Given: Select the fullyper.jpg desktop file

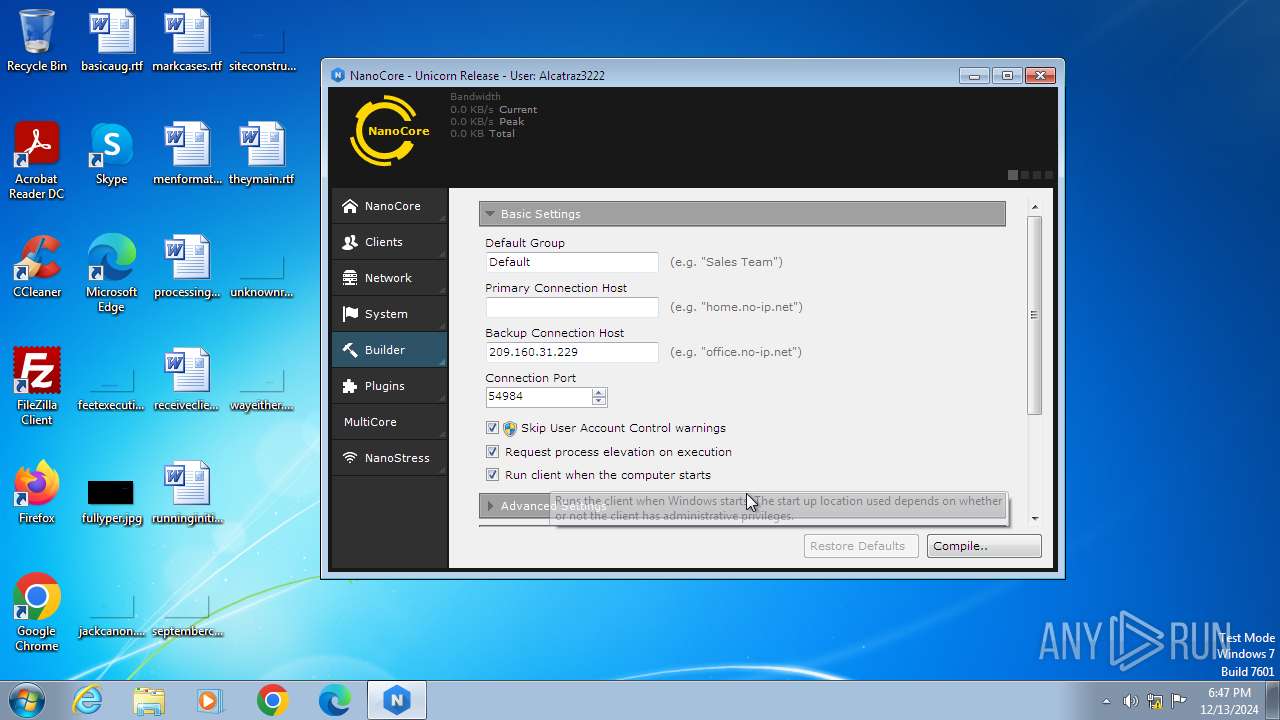Looking at the screenshot, I should coord(112,500).
